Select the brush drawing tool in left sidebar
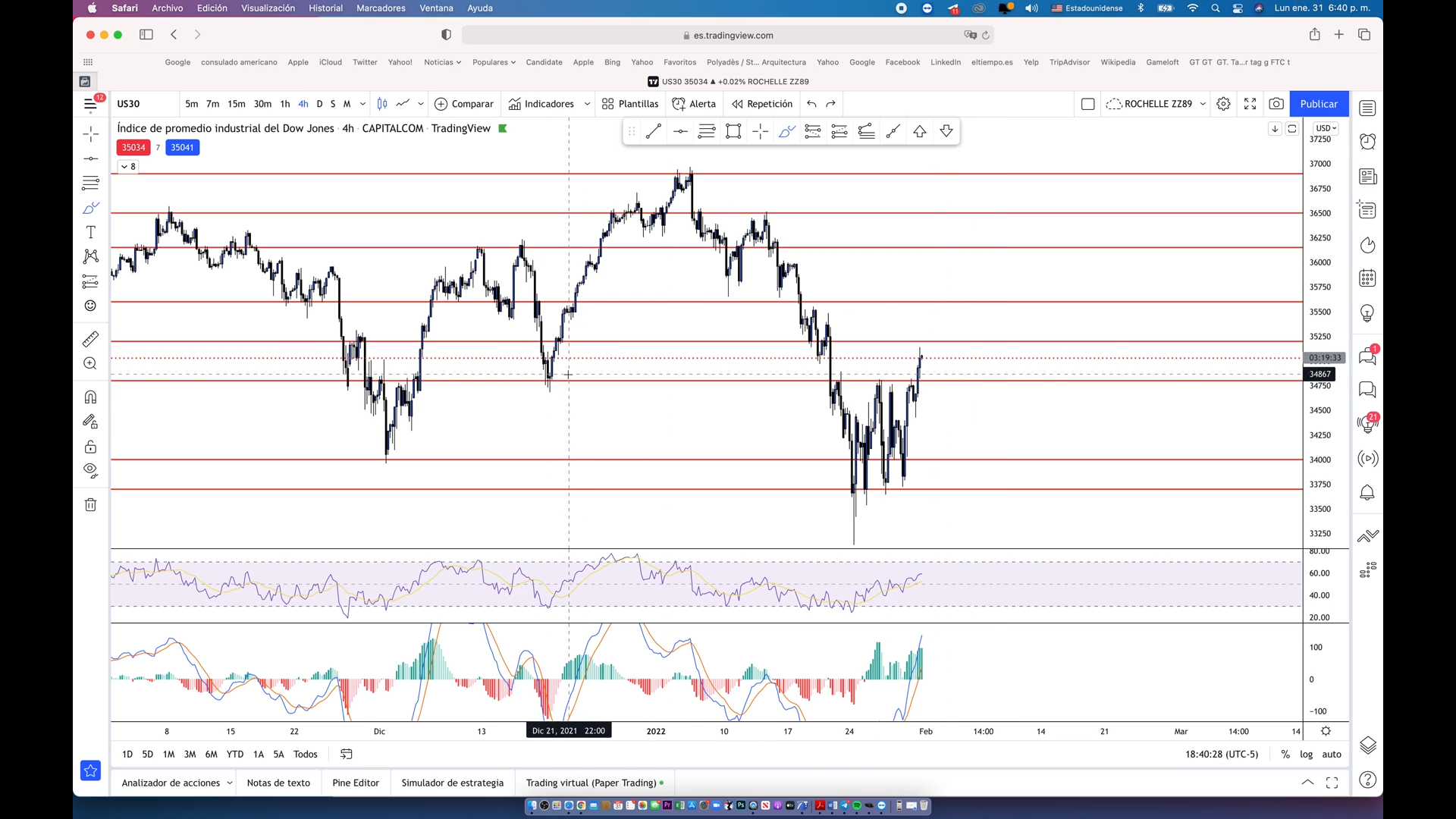The height and width of the screenshot is (819, 1456). 91,207
